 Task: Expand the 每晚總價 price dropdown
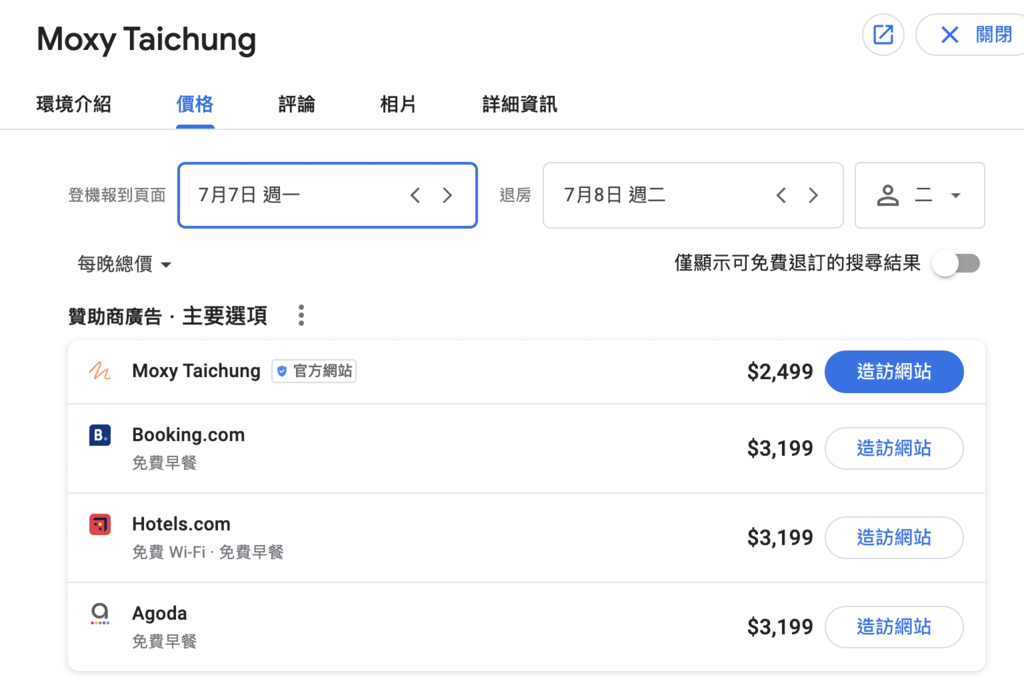click(124, 264)
